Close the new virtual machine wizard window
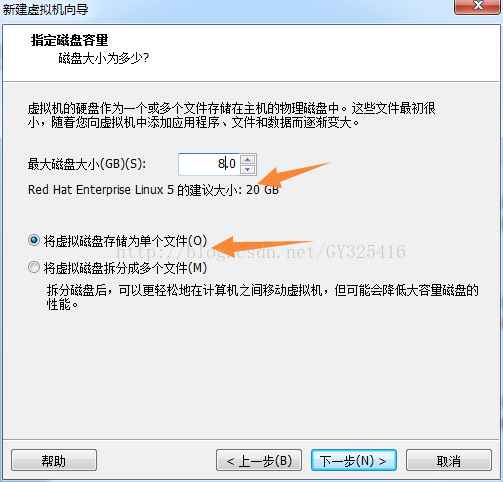The image size is (503, 482). (478, 6)
